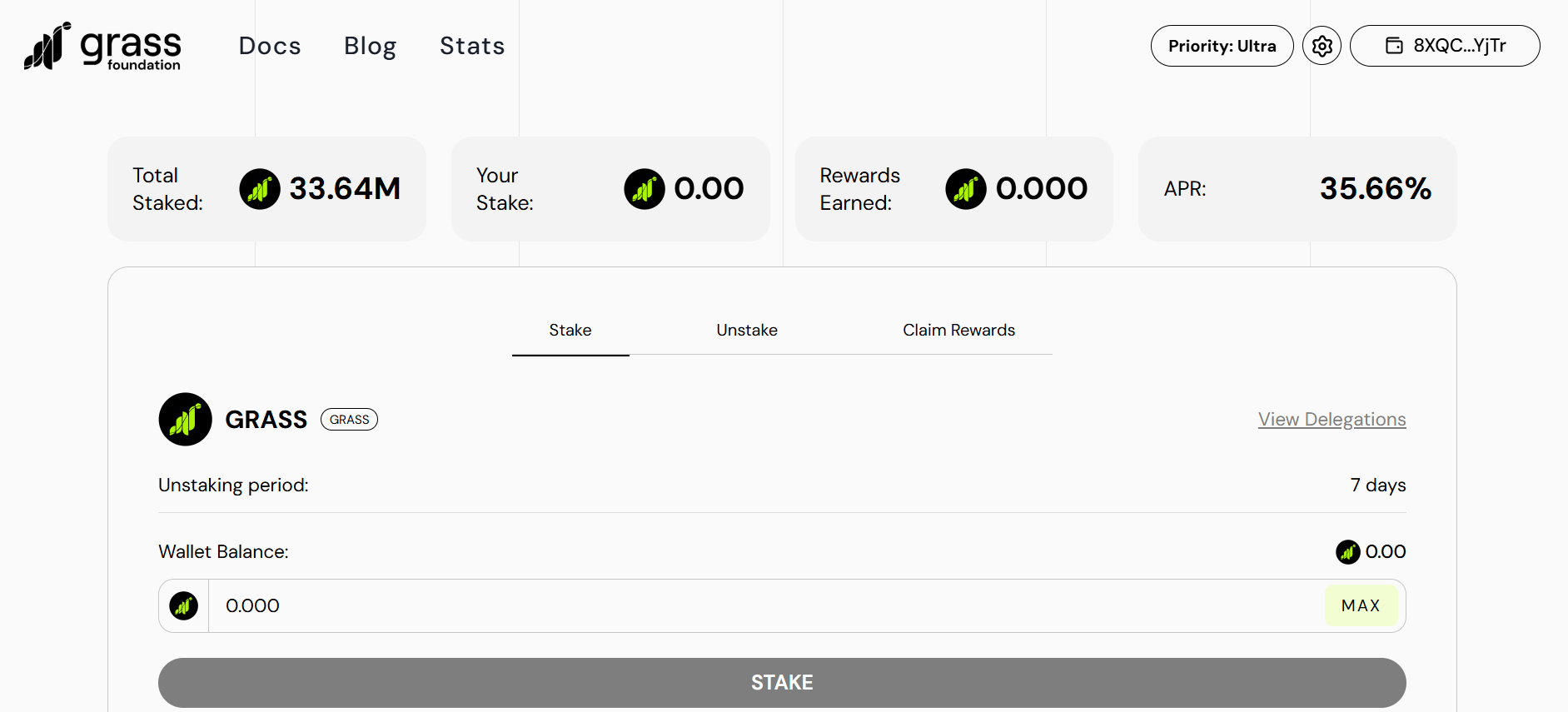
Task: Open the Blog page
Action: pos(371,46)
